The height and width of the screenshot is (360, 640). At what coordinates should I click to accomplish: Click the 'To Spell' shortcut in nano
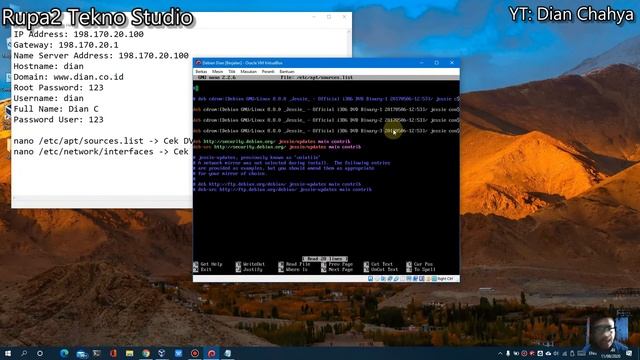421,269
